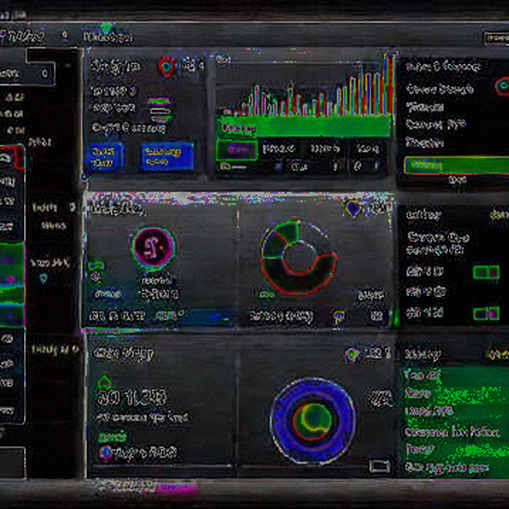Click the green house-shaped icon above large number
Image resolution: width=509 pixels, height=509 pixels.
pyautogui.click(x=104, y=382)
